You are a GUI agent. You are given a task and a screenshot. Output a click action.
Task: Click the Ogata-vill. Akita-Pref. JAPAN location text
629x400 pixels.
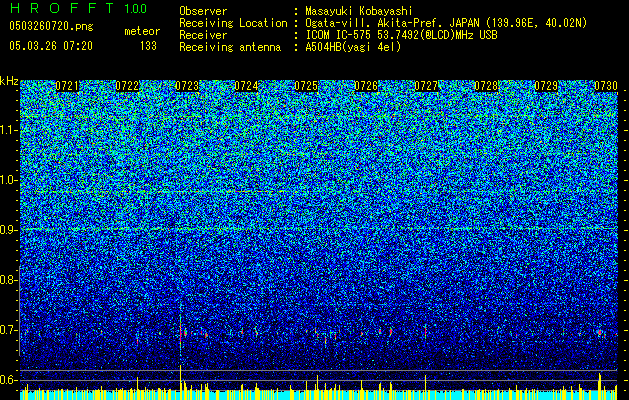[446, 23]
